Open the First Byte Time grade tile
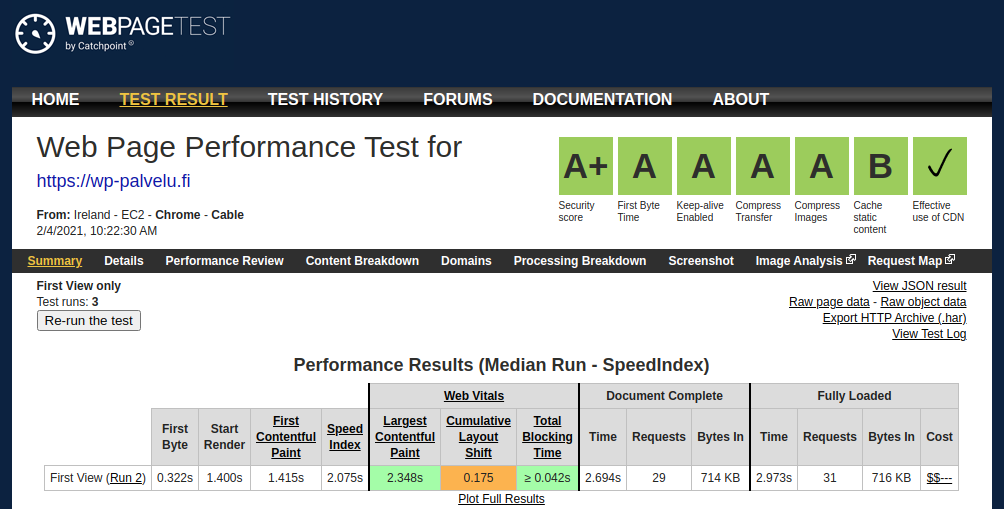 645,166
